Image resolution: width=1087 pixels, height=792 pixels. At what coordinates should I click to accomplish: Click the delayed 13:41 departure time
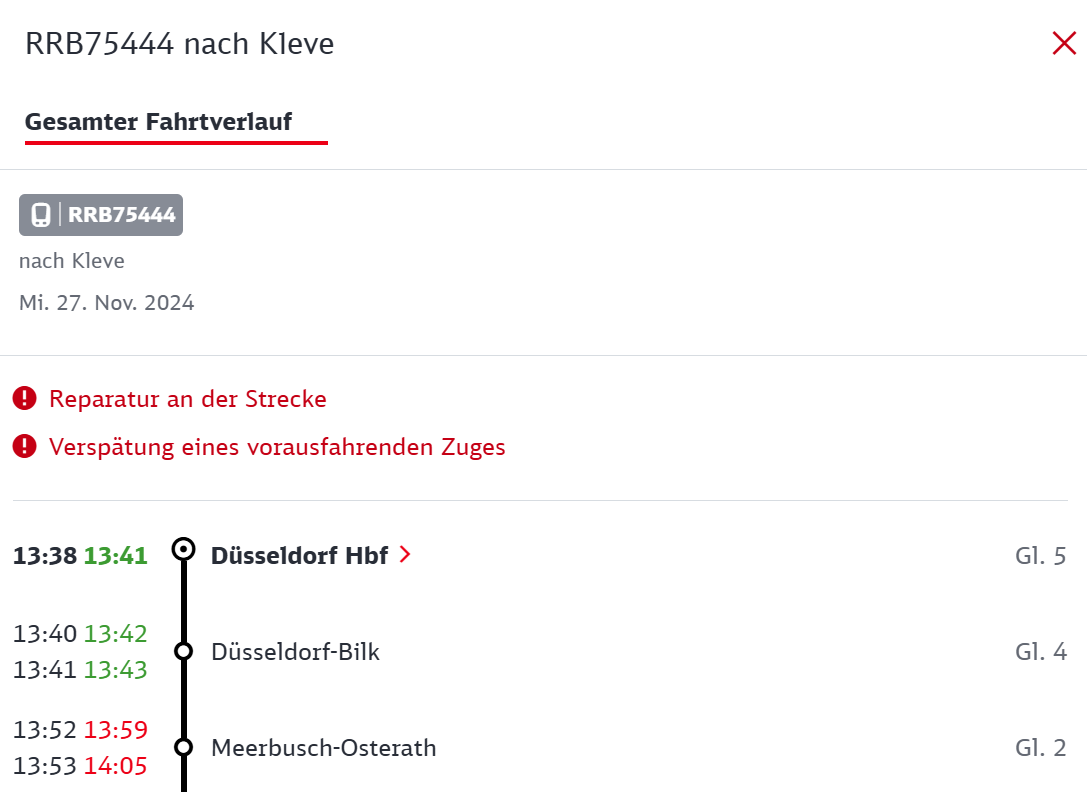116,556
